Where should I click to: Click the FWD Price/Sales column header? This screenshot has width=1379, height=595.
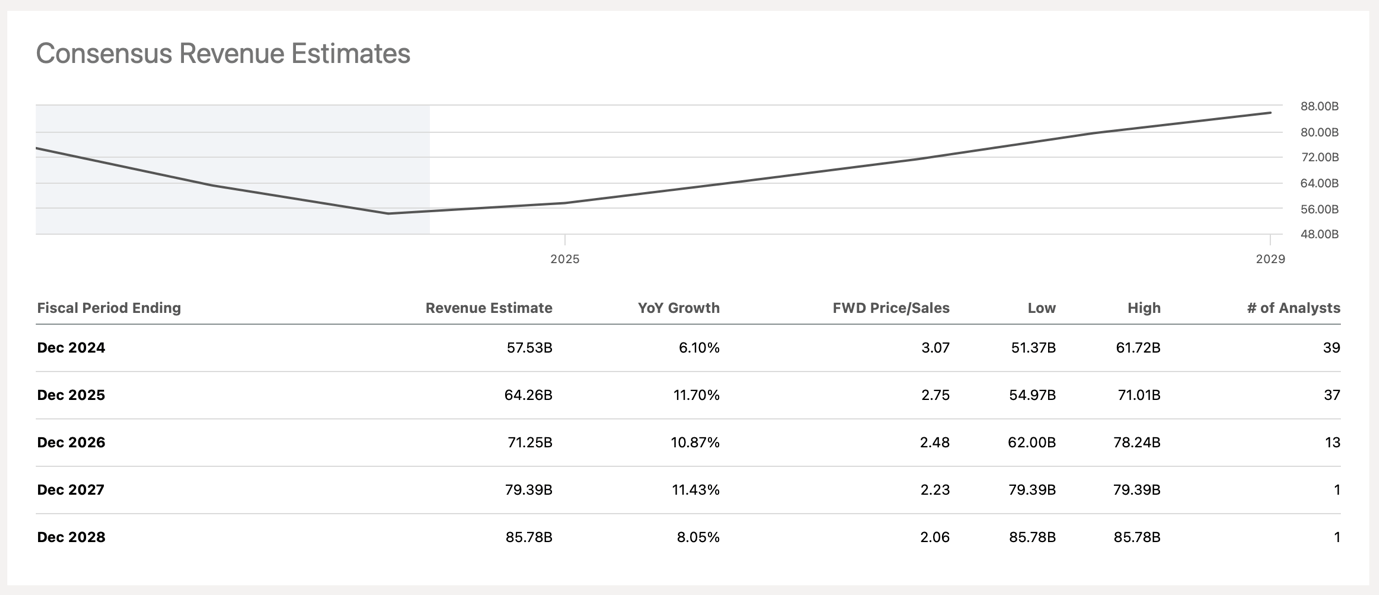pos(890,308)
